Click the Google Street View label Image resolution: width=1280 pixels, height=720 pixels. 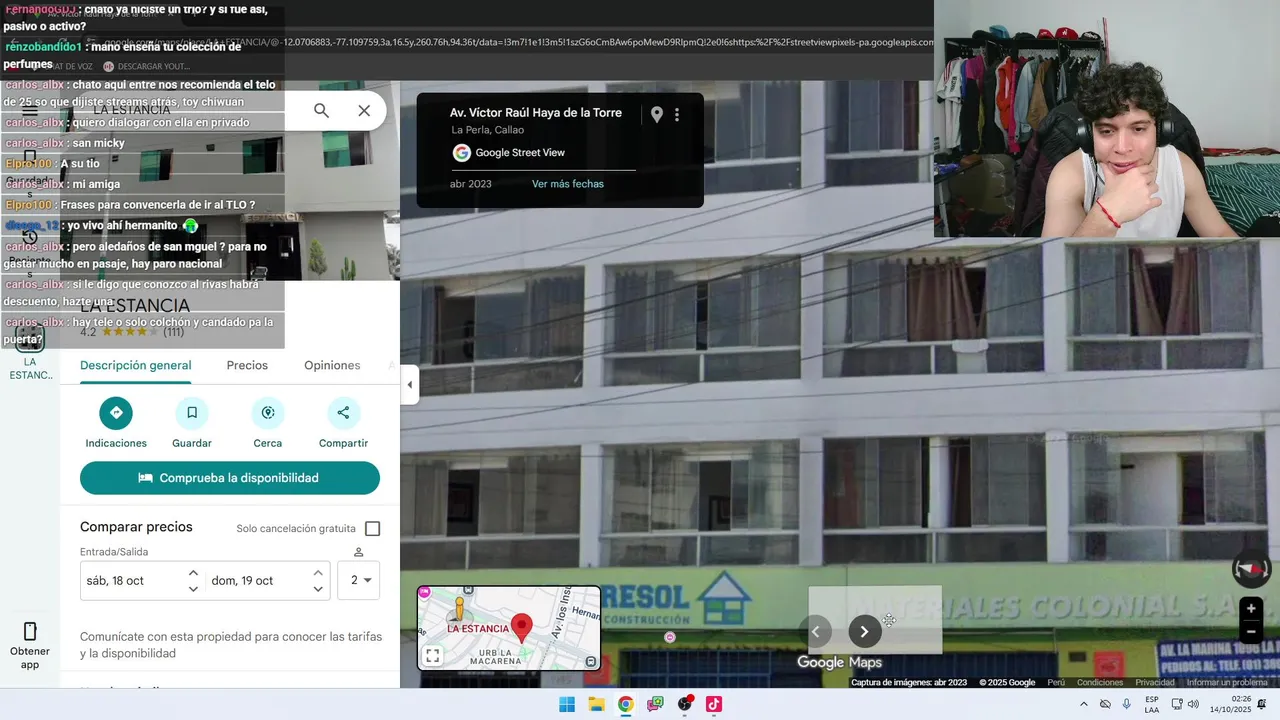click(520, 153)
